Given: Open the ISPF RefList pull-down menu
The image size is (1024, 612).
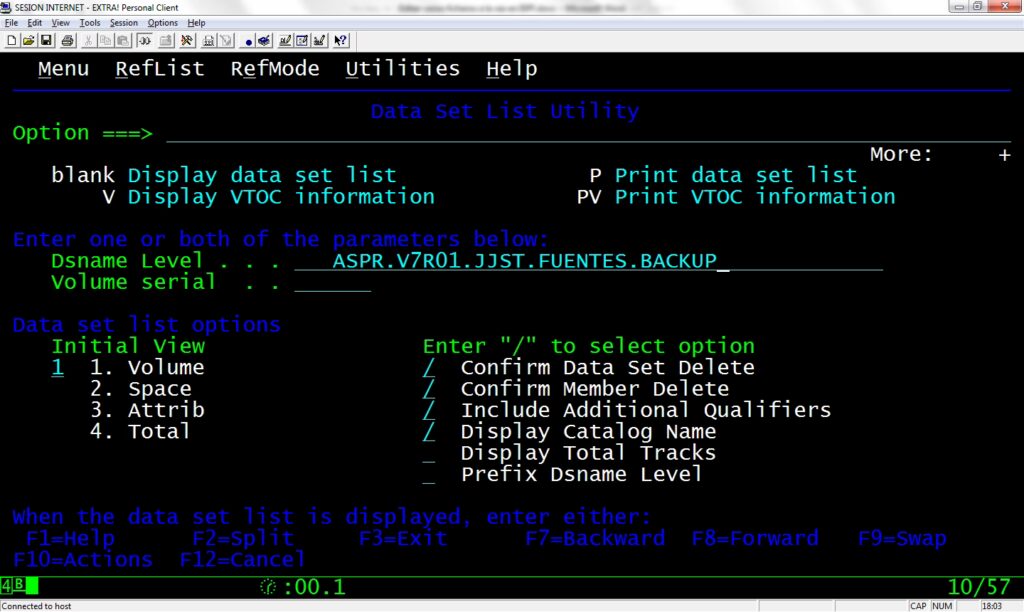Looking at the screenshot, I should 159,69.
